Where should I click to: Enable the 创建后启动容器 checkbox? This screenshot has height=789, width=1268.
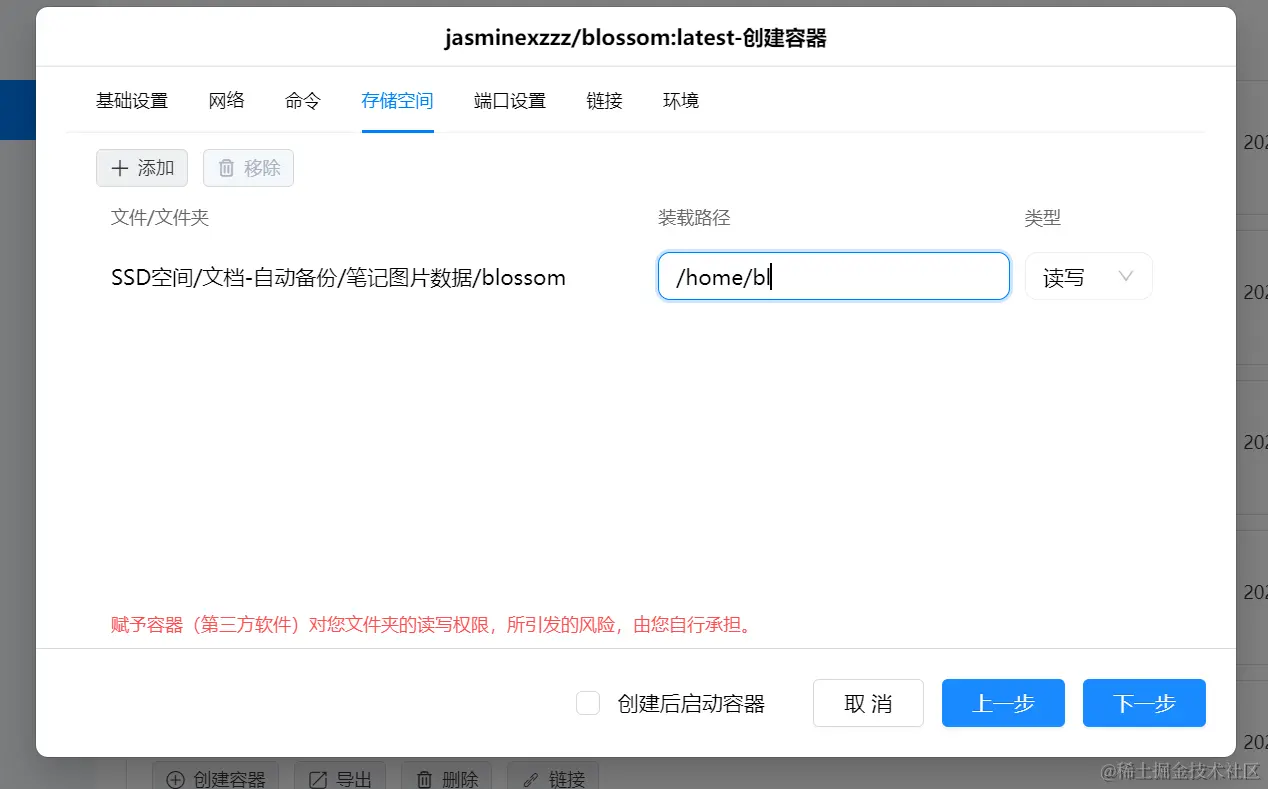pyautogui.click(x=588, y=703)
